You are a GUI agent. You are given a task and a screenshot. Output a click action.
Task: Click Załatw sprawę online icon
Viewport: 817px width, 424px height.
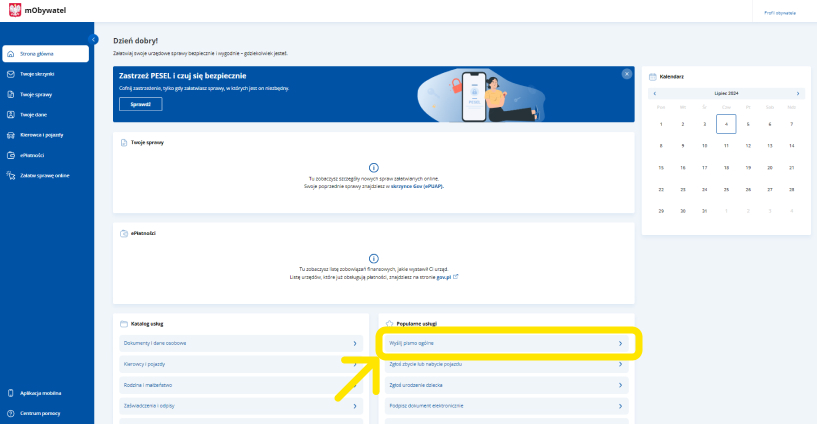point(10,175)
